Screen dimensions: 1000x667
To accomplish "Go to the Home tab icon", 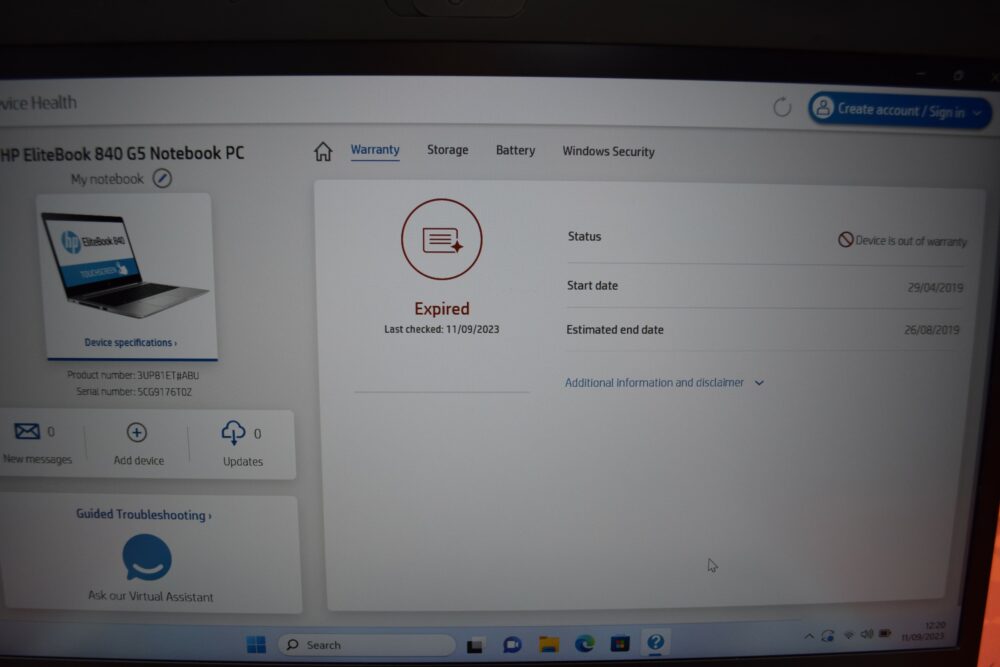I will (x=323, y=152).
